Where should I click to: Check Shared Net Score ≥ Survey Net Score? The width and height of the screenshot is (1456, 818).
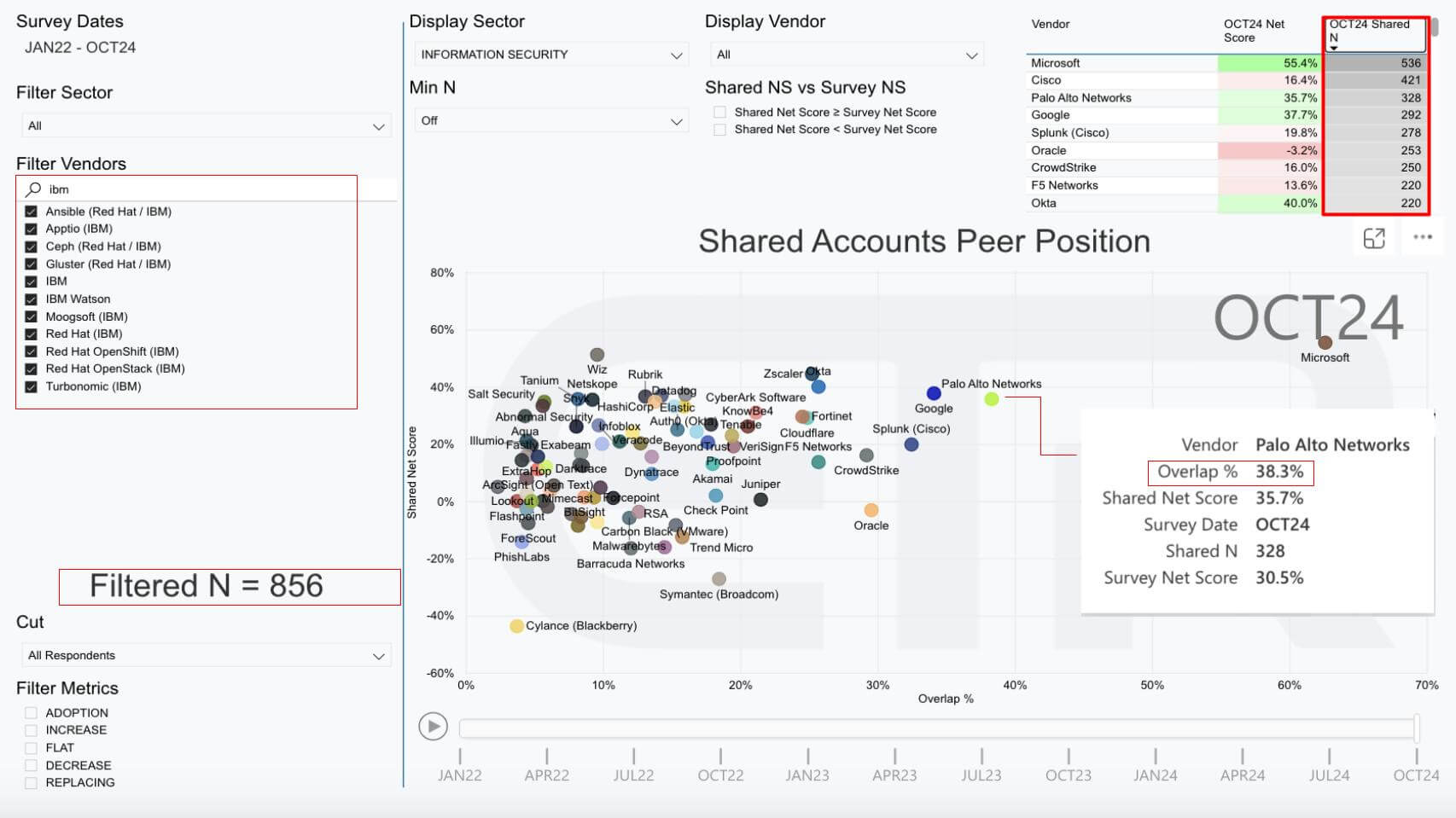coord(719,112)
